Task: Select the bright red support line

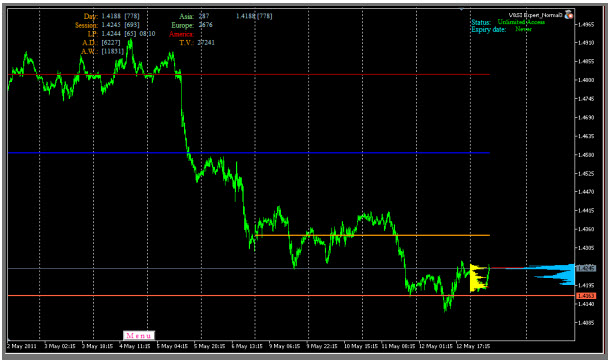Action: coord(291,296)
